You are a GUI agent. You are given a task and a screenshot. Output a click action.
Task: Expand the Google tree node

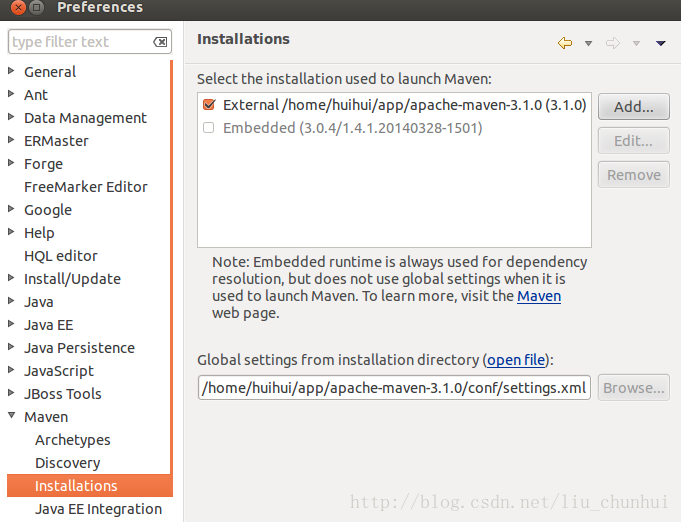(11, 208)
